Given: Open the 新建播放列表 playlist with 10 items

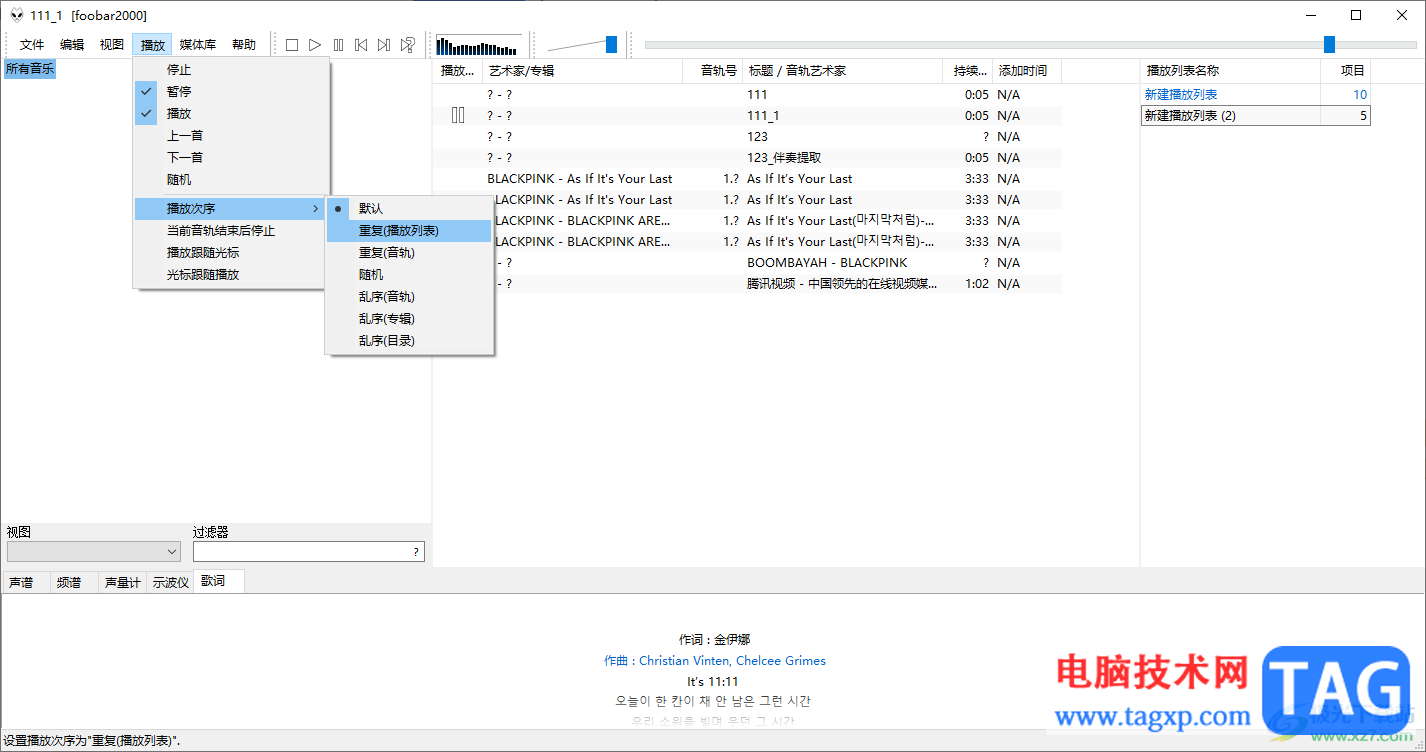Looking at the screenshot, I should pos(1255,94).
